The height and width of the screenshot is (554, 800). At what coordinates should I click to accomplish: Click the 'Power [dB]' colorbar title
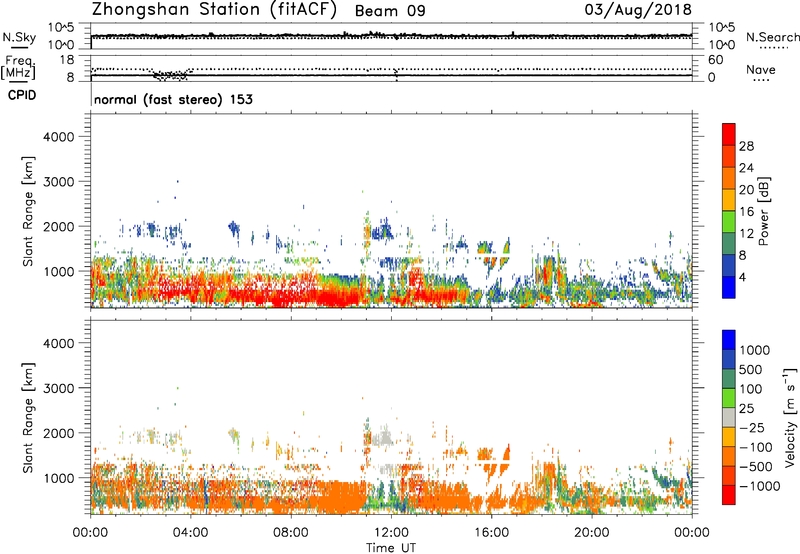pos(764,211)
